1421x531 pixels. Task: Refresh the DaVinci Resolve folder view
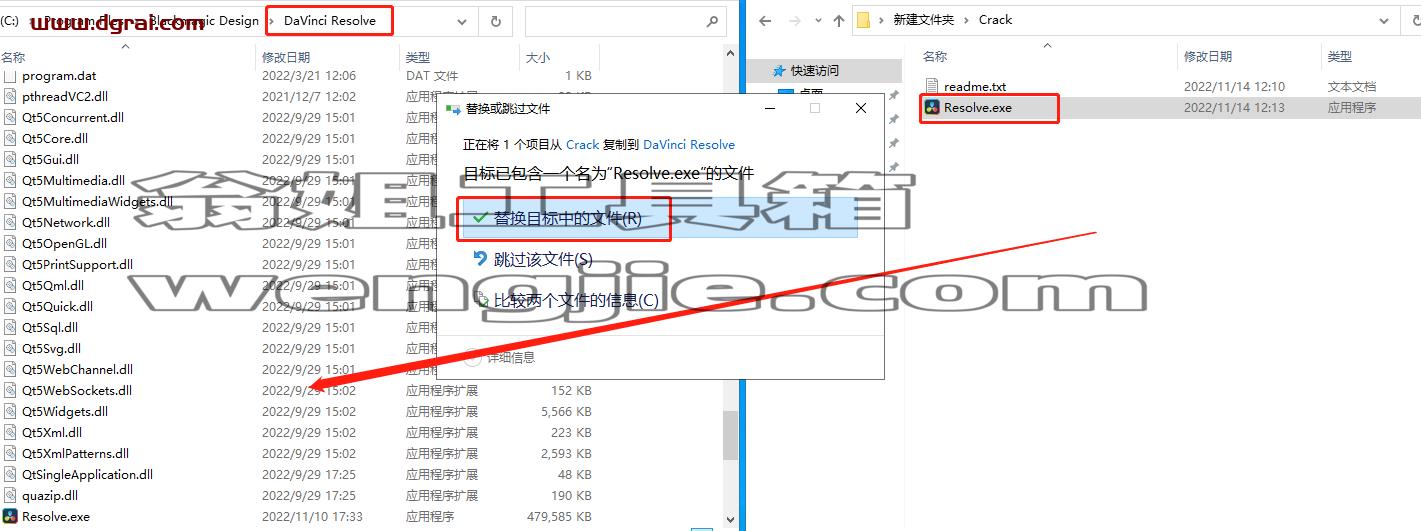click(x=496, y=20)
